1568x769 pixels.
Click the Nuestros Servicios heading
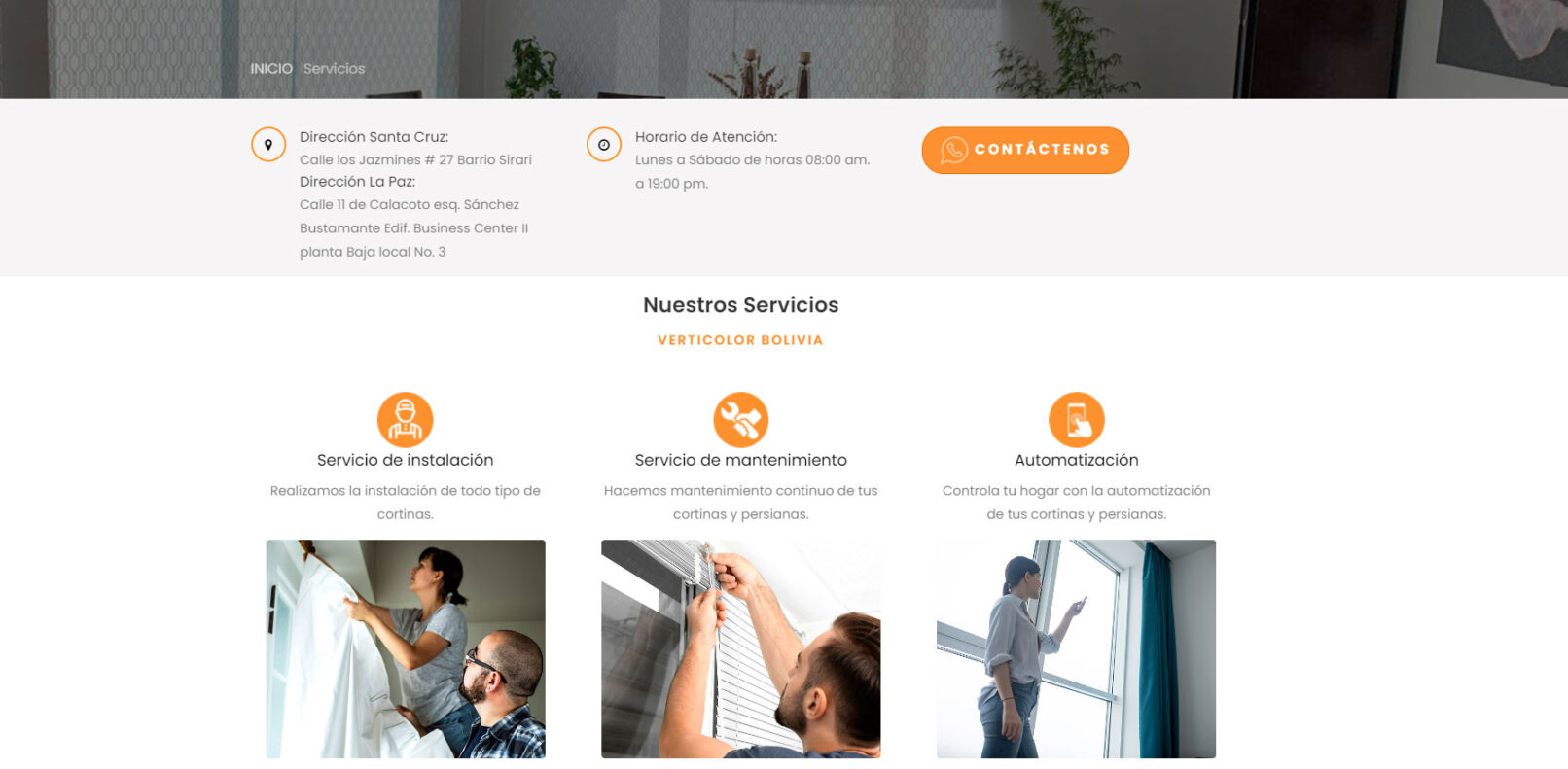(x=741, y=305)
